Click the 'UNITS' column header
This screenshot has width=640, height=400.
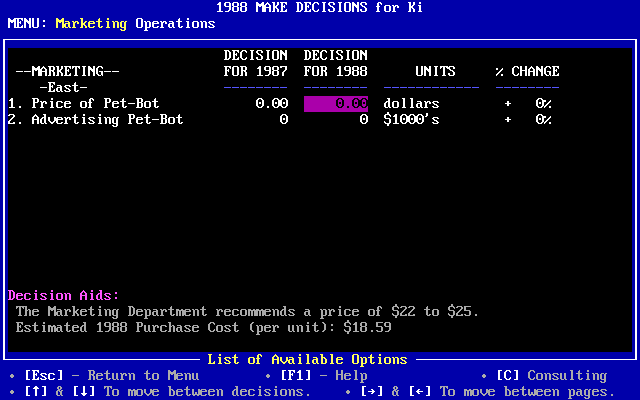[435, 72]
